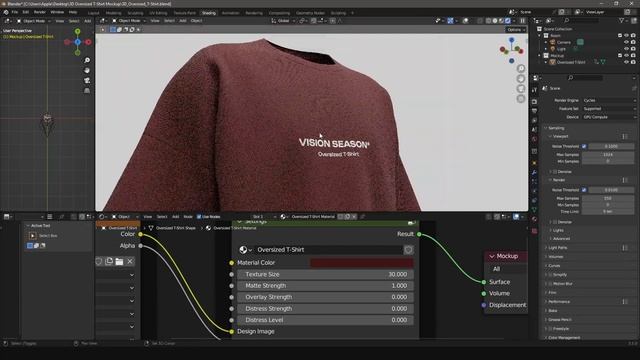Click the Distress Level value field
The height and width of the screenshot is (360, 640).
[325, 320]
